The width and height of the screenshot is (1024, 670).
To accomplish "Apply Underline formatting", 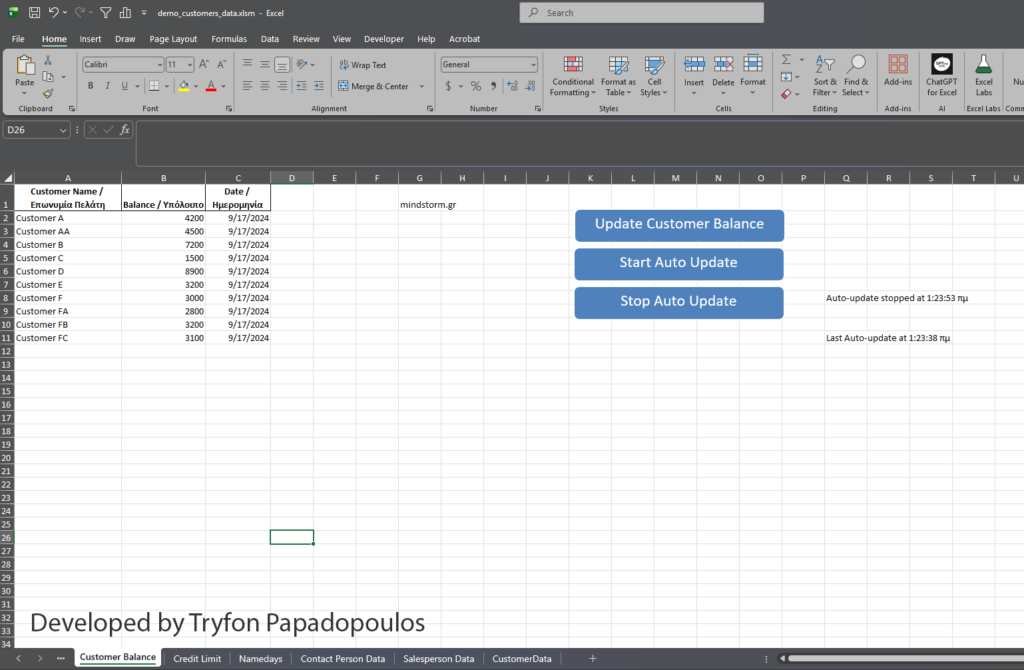I will (x=124, y=86).
